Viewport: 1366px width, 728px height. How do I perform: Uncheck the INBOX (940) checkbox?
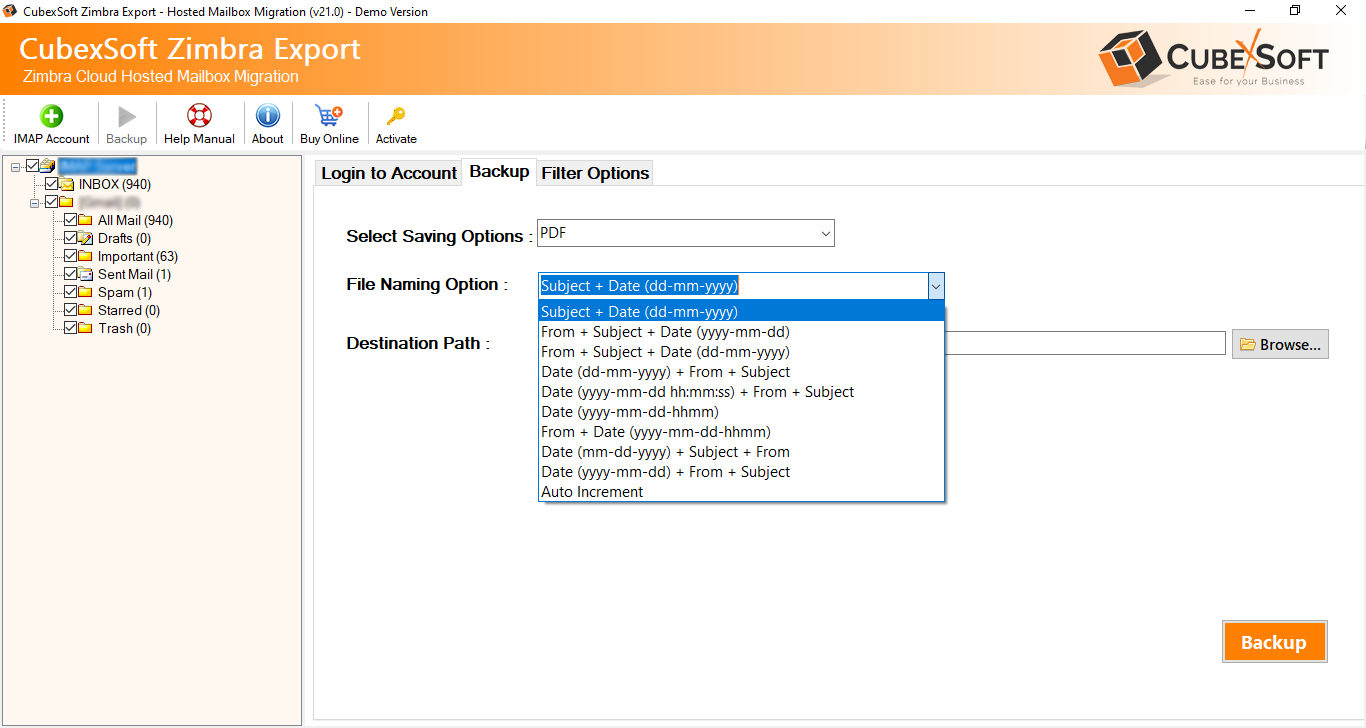[52, 184]
